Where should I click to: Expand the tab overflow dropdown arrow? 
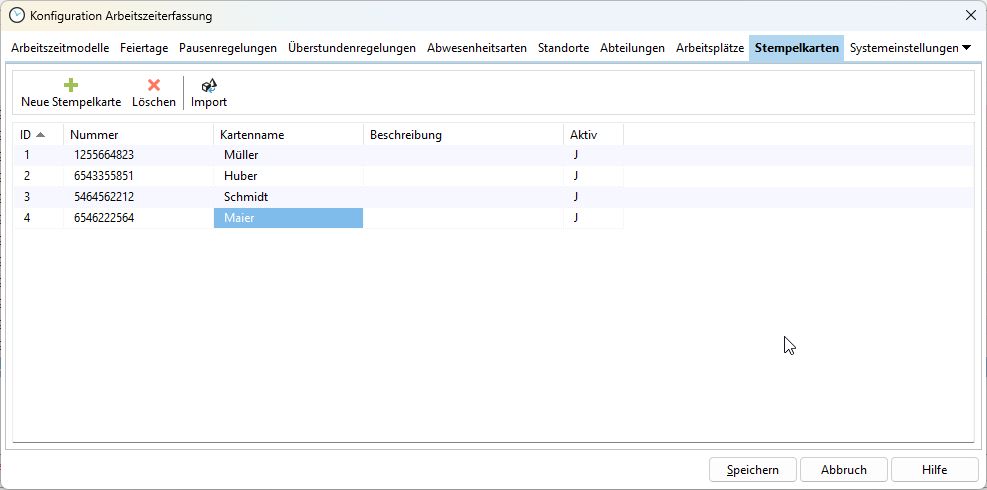pos(966,48)
